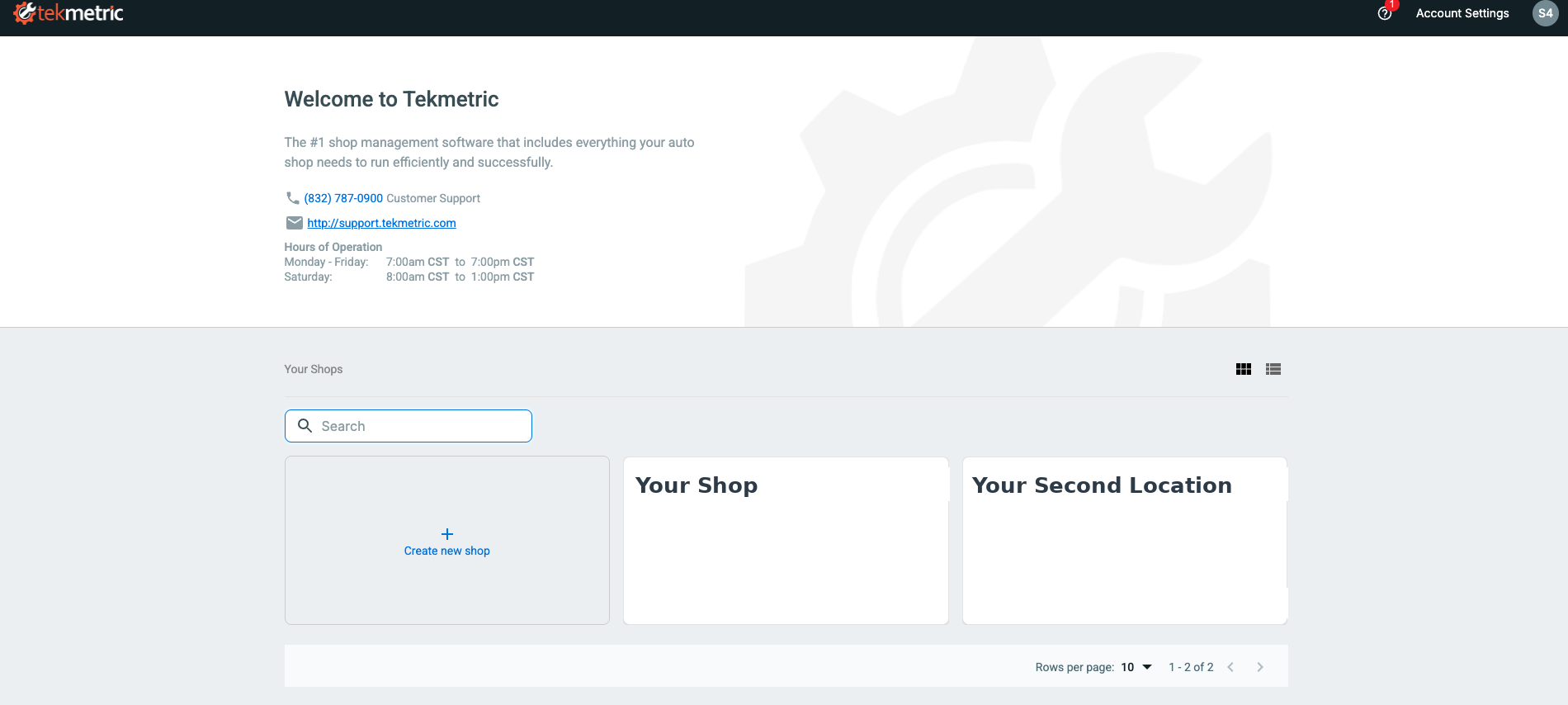Click the 'Your Shops' section label
Viewport: 1568px width, 705px height.
click(314, 369)
